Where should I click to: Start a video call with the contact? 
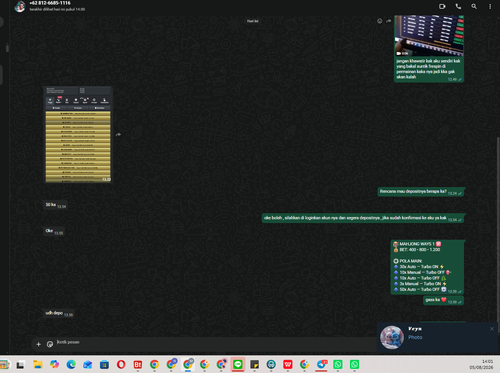pos(442,6)
